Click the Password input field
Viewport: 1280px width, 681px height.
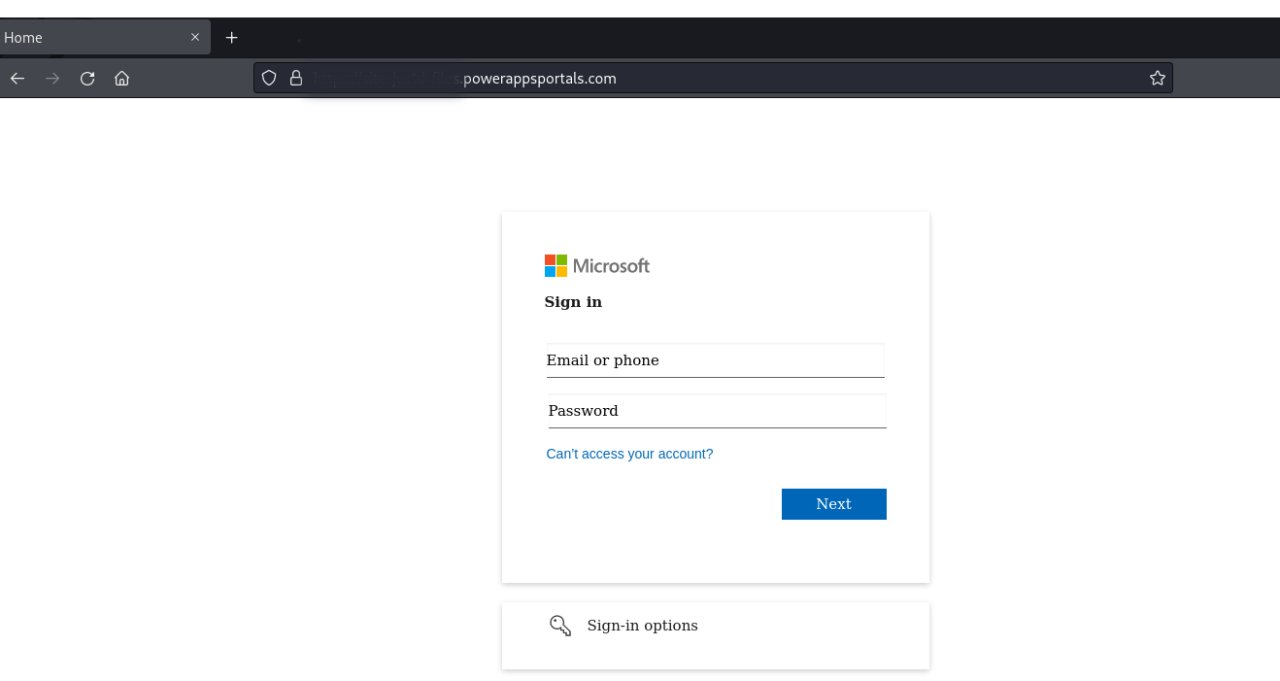point(716,411)
